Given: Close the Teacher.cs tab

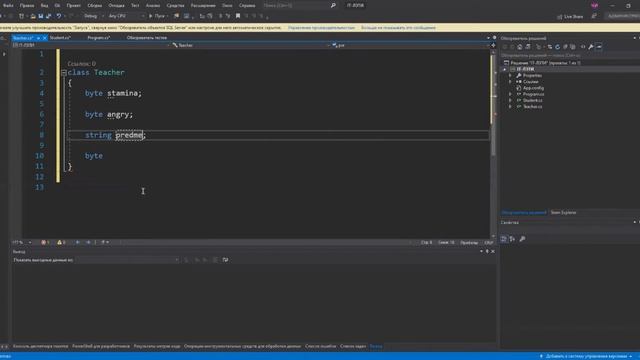Looking at the screenshot, I should pyautogui.click(x=44, y=38).
